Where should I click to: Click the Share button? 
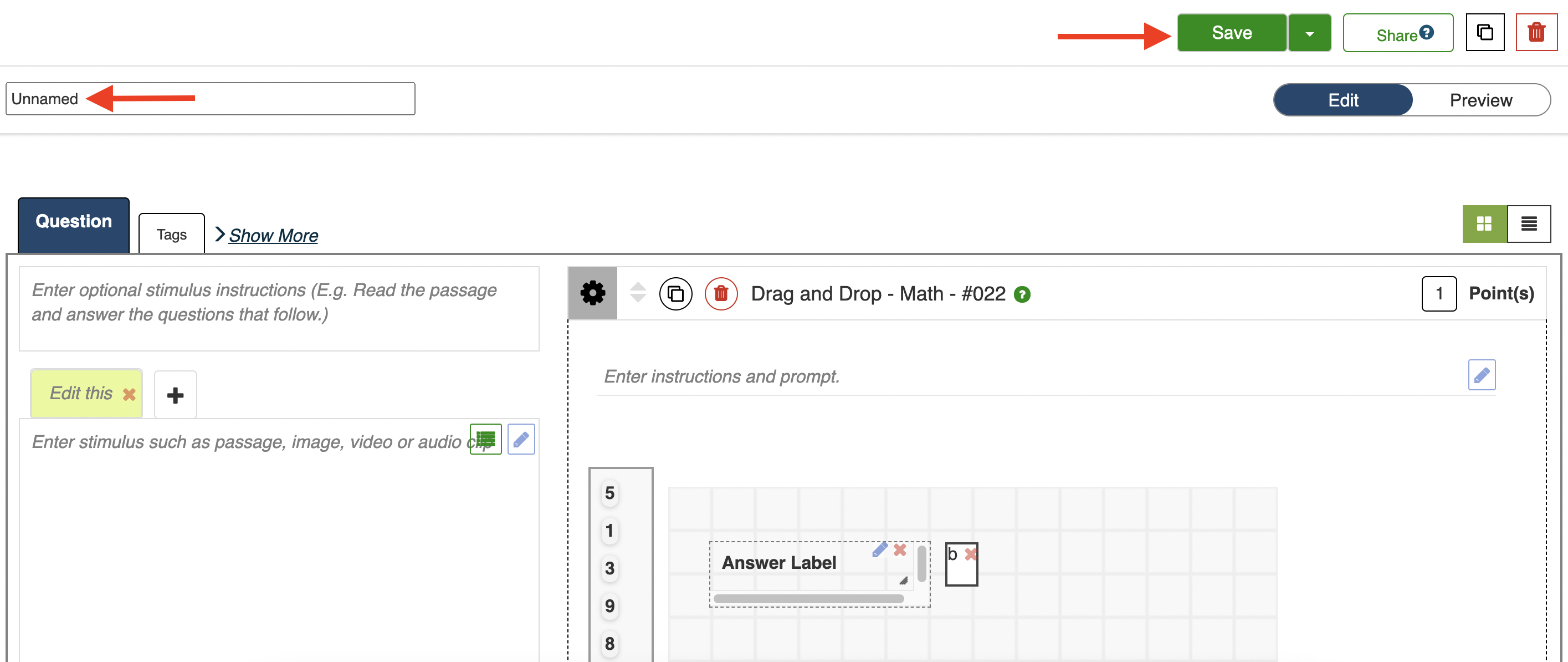(x=1397, y=33)
